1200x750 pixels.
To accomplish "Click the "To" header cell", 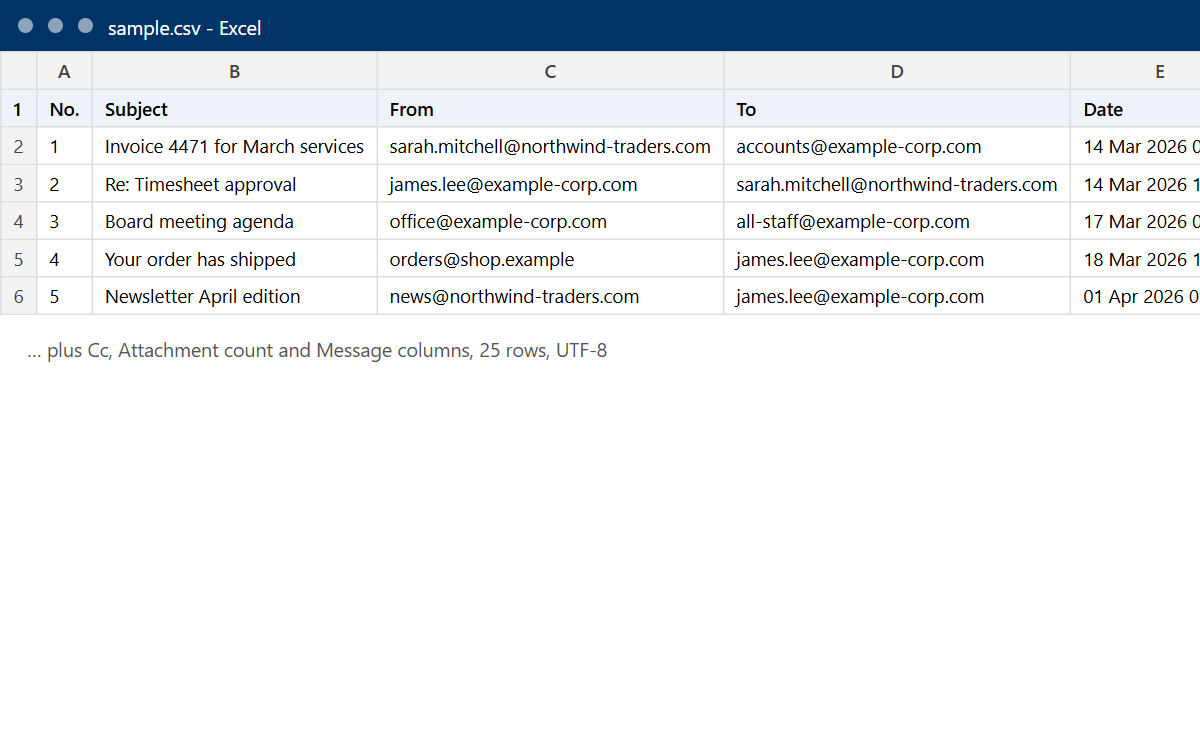I will 897,109.
